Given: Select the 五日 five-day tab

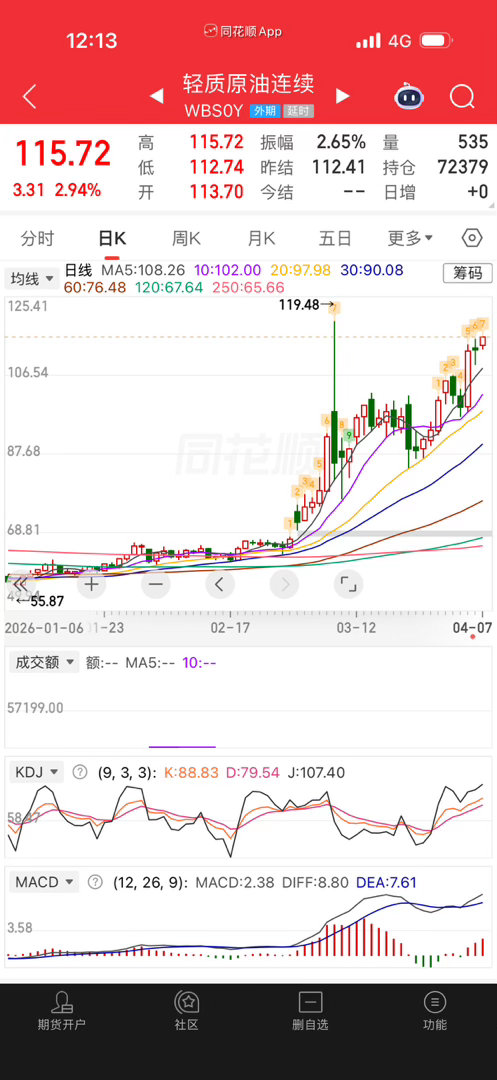Looking at the screenshot, I should tap(335, 239).
